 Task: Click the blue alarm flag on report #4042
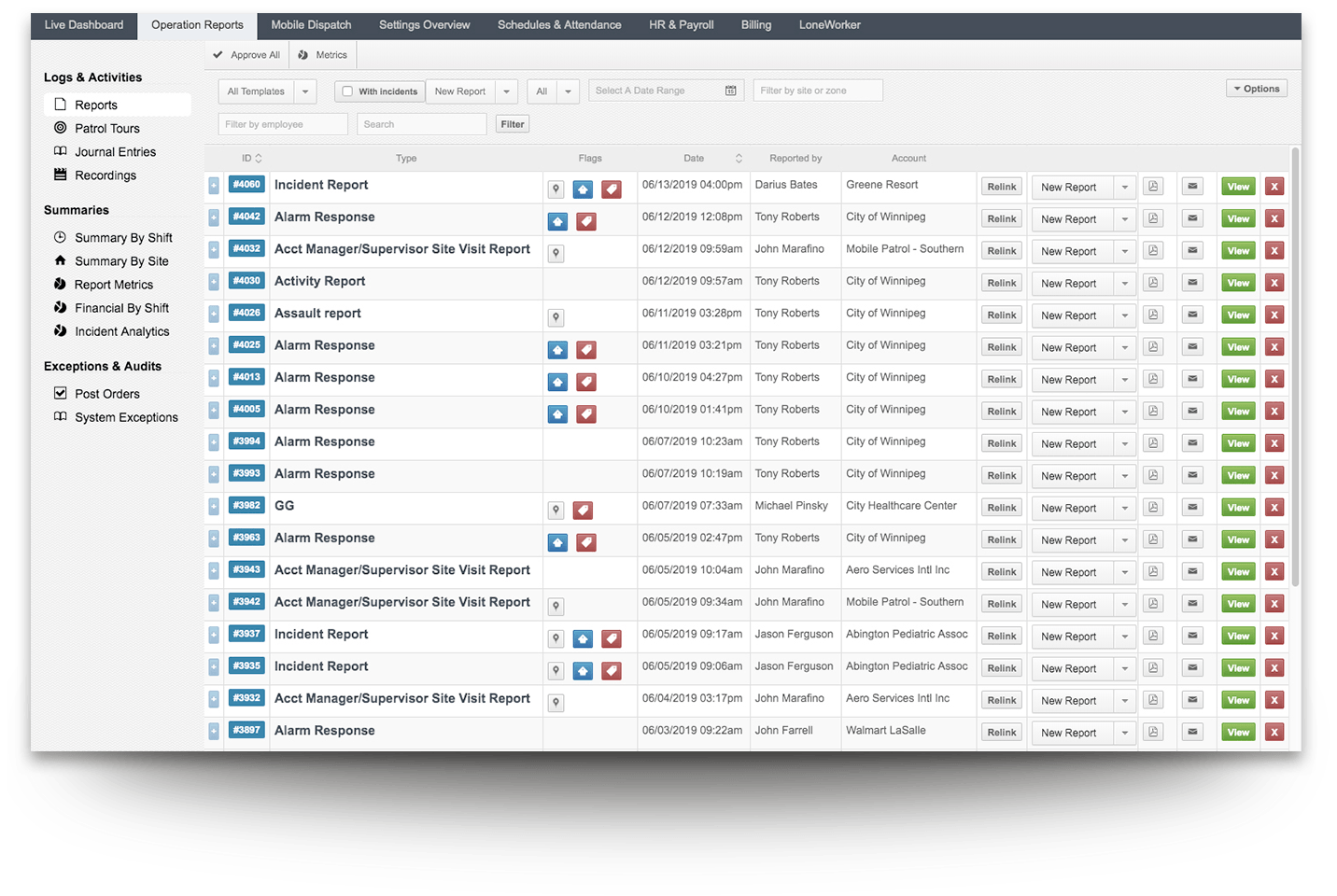(557, 221)
